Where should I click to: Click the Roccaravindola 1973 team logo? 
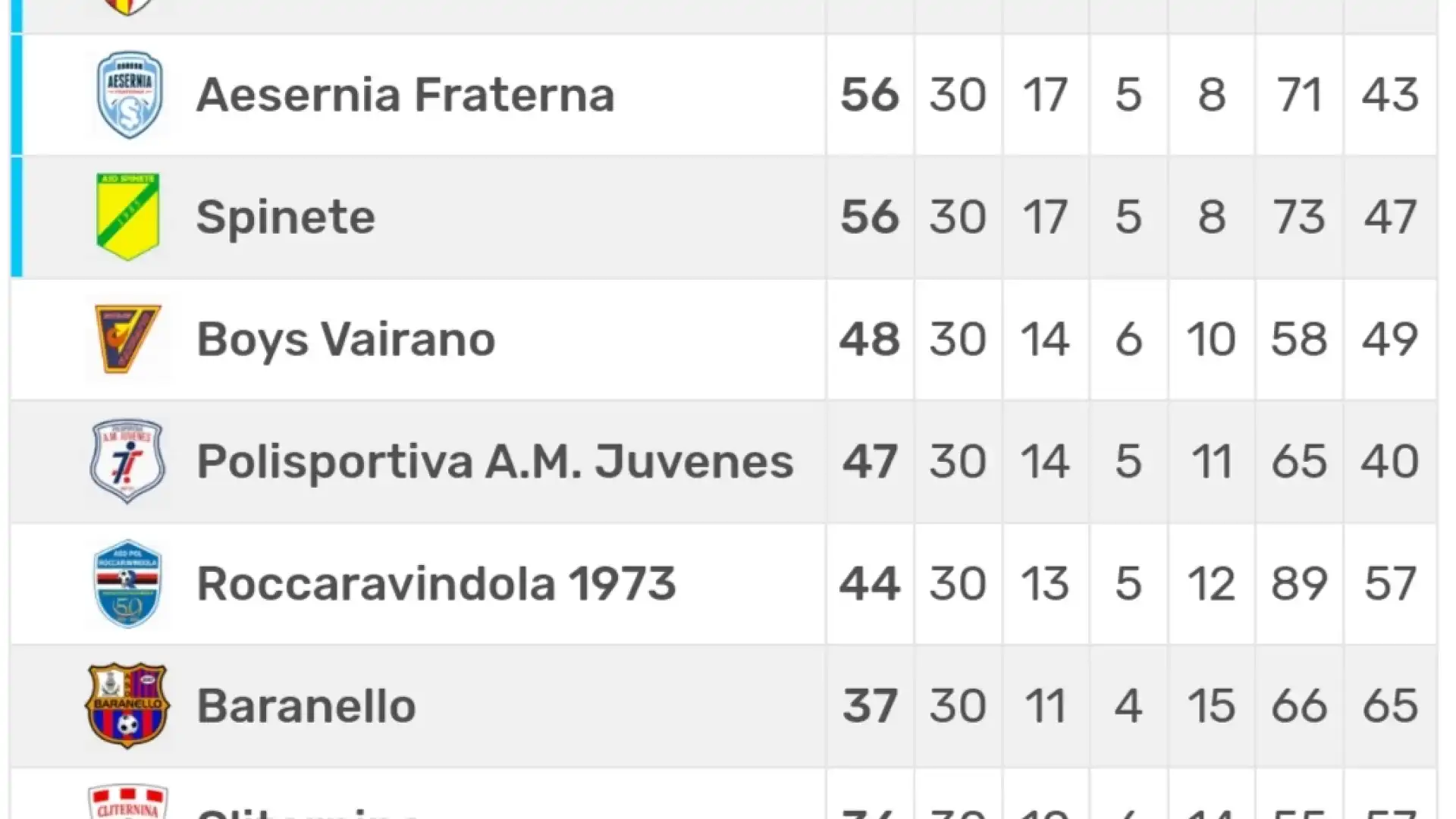pos(127,583)
